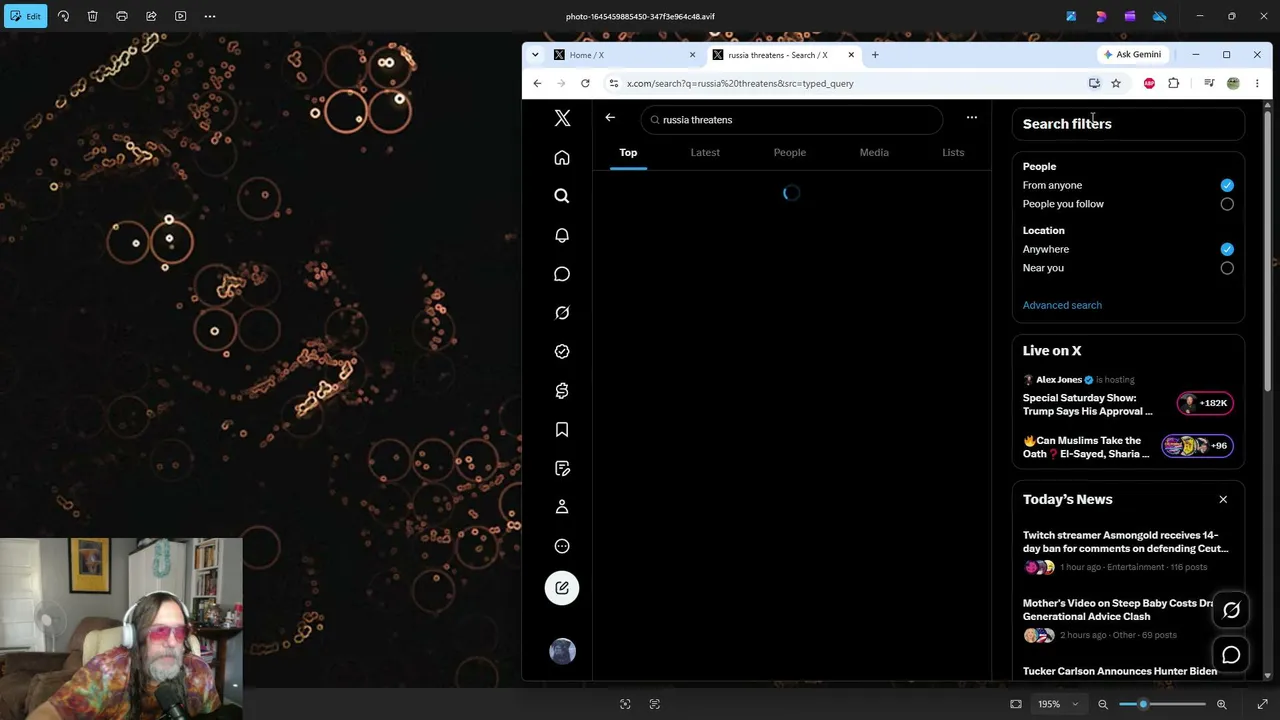This screenshot has width=1280, height=720.
Task: Switch to the Home / X tab
Action: click(623, 55)
